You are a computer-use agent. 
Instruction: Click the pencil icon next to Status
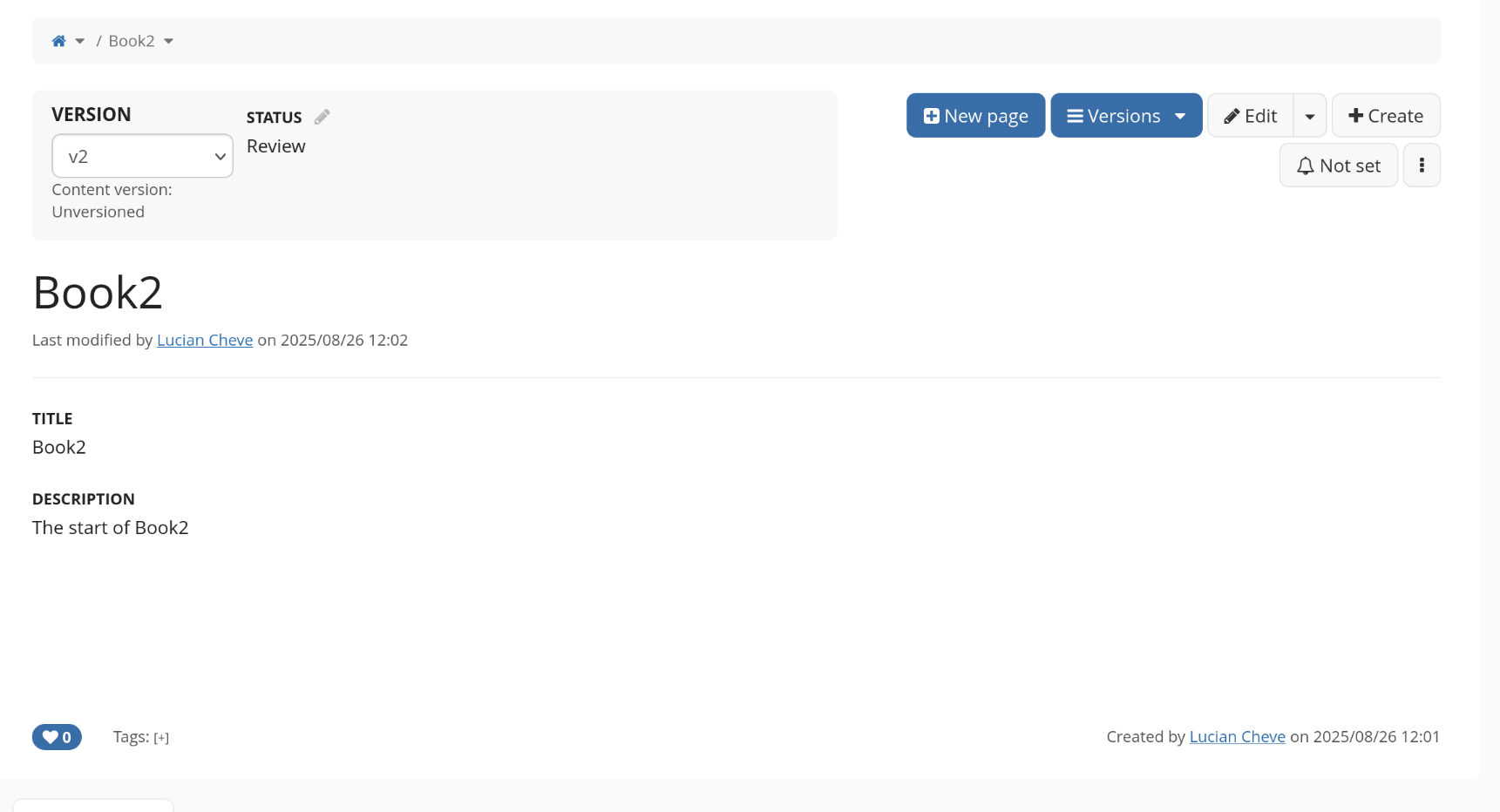(322, 117)
